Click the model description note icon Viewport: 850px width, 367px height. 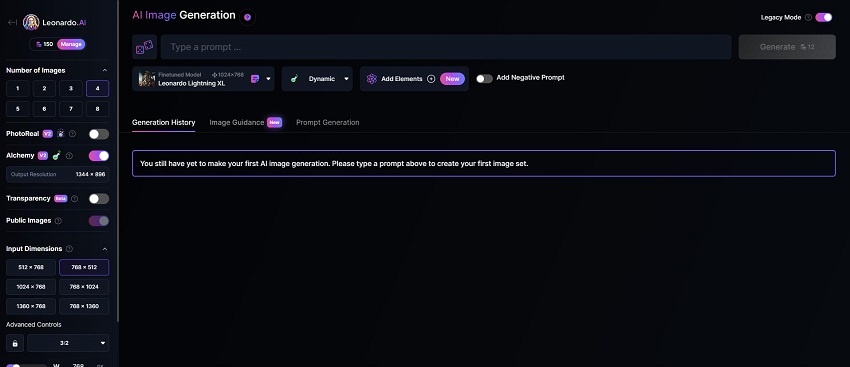pyautogui.click(x=255, y=79)
